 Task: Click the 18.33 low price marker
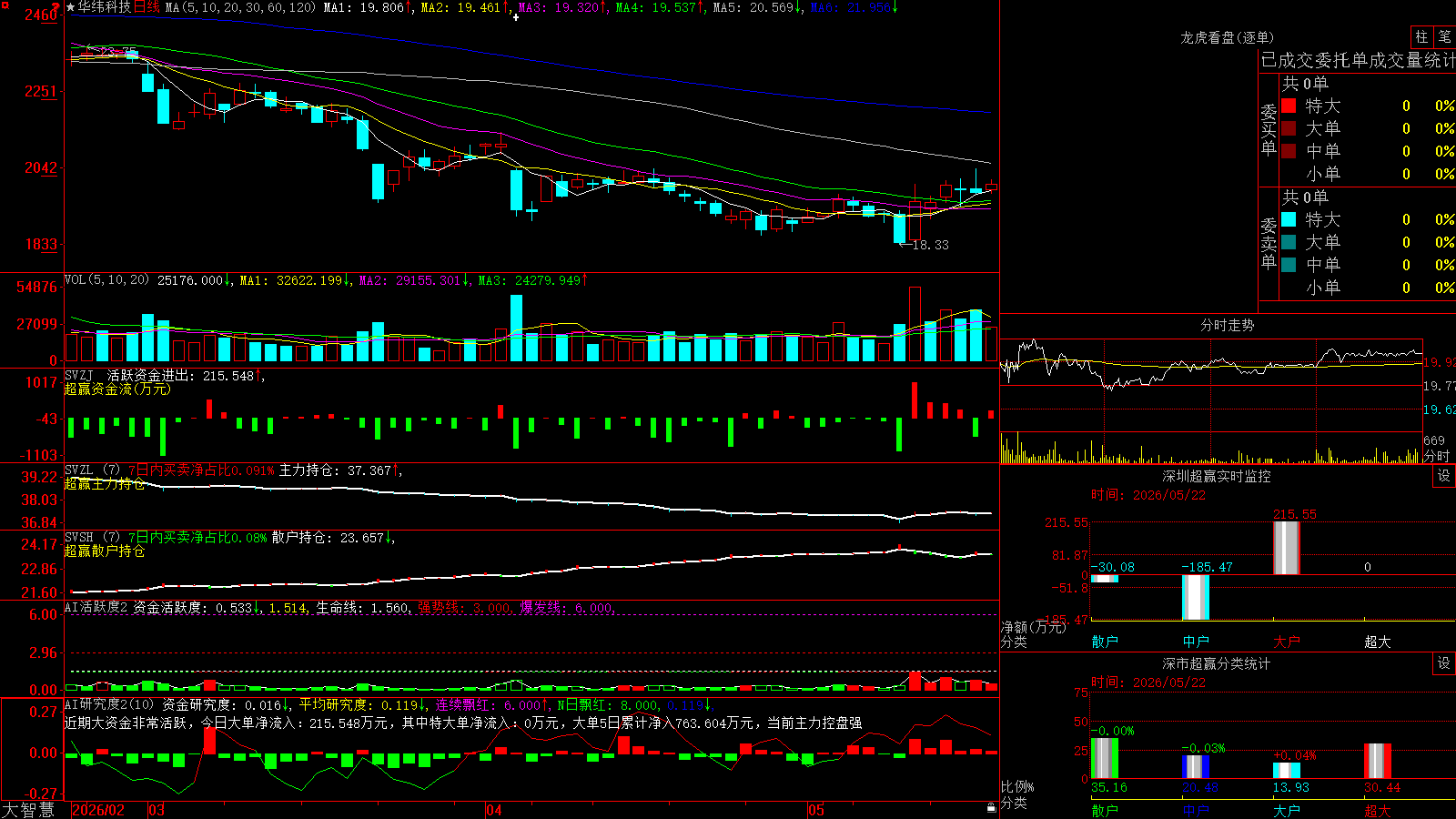(x=930, y=245)
